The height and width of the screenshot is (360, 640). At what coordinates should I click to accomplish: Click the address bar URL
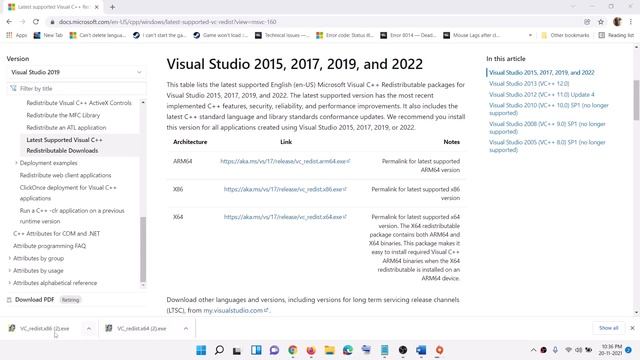tap(167, 22)
